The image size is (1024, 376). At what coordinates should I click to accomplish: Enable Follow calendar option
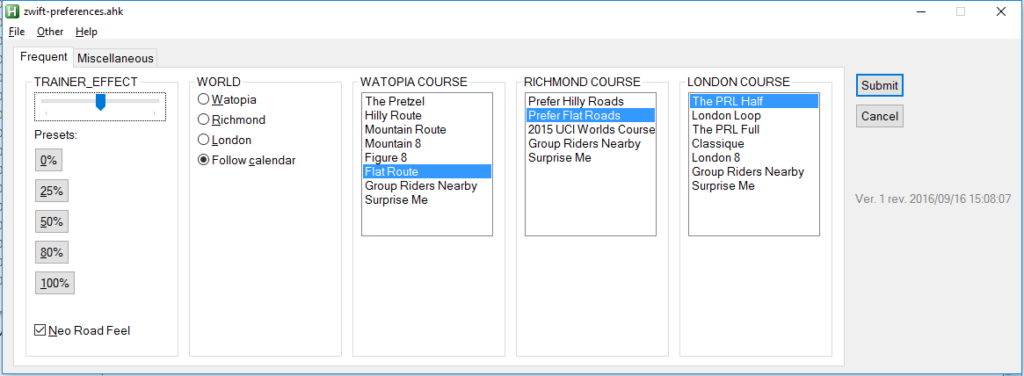(x=247, y=160)
